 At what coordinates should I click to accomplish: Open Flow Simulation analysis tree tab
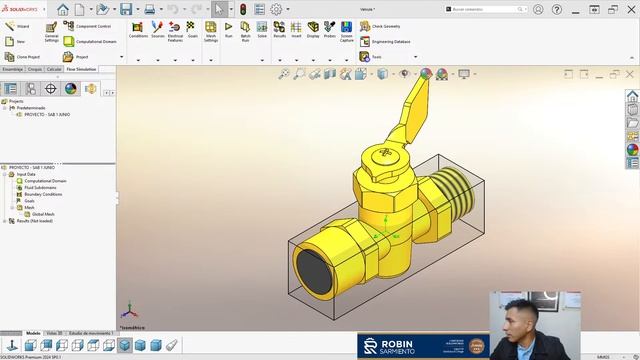pyautogui.click(x=90, y=89)
